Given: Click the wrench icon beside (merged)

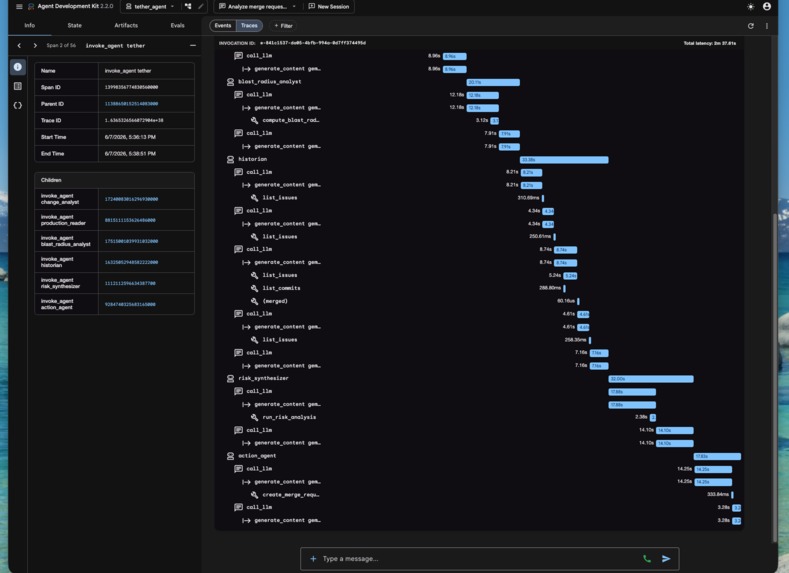Looking at the screenshot, I should (255, 301).
